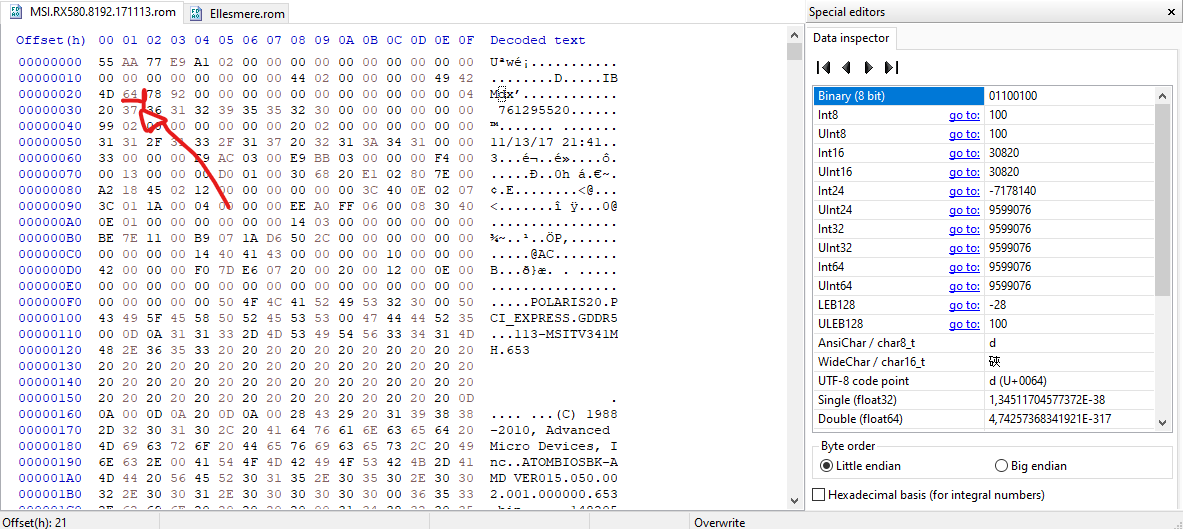1183x529 pixels.
Task: Click decoded text MD VER015.050.00
Action: pos(554,478)
